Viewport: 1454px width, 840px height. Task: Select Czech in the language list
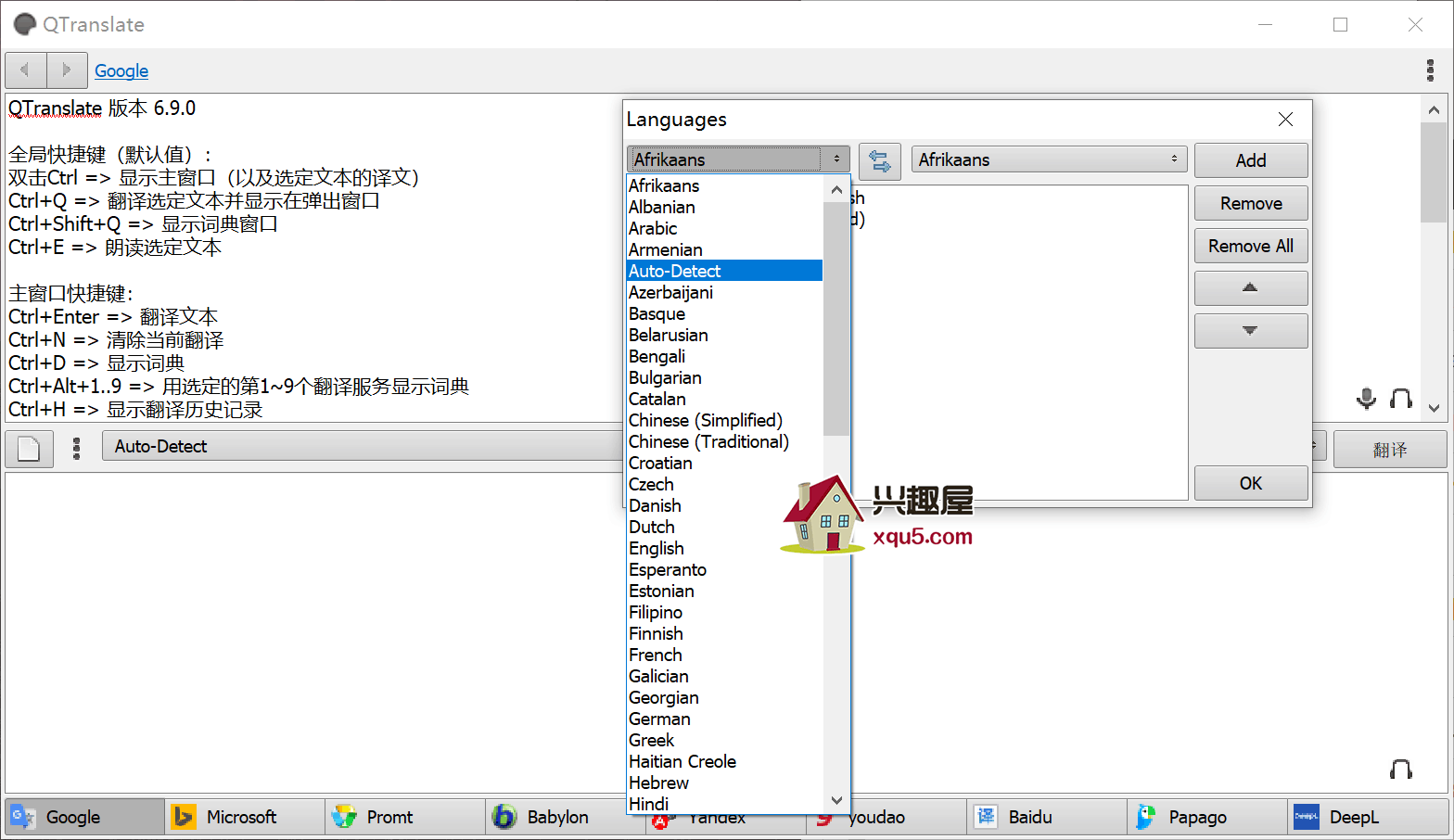click(x=725, y=484)
